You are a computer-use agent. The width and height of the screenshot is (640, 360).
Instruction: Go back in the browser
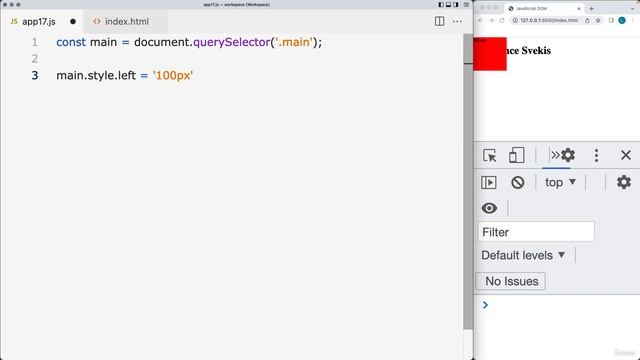click(x=481, y=20)
